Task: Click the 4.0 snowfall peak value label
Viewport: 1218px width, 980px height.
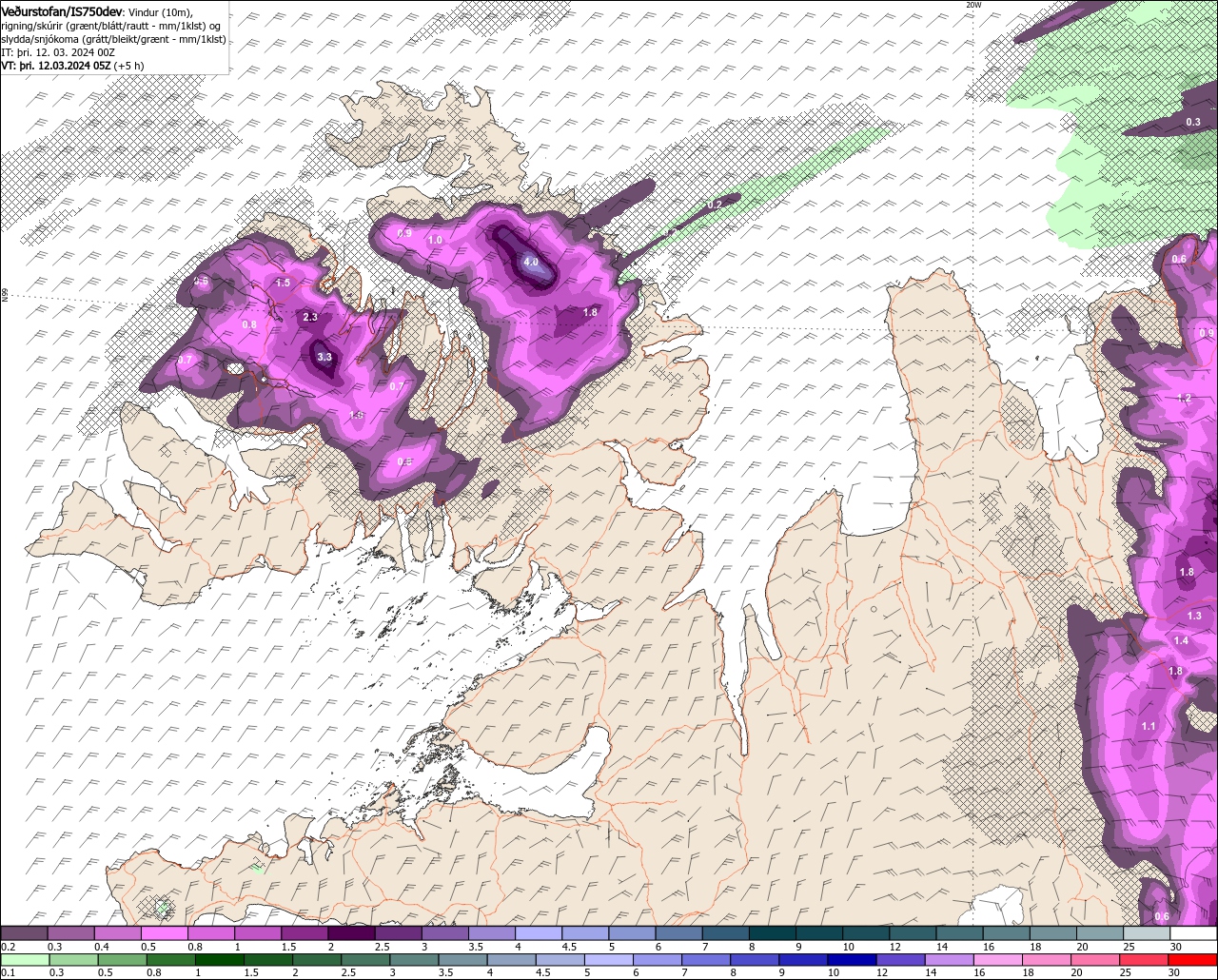Action: pyautogui.click(x=531, y=262)
